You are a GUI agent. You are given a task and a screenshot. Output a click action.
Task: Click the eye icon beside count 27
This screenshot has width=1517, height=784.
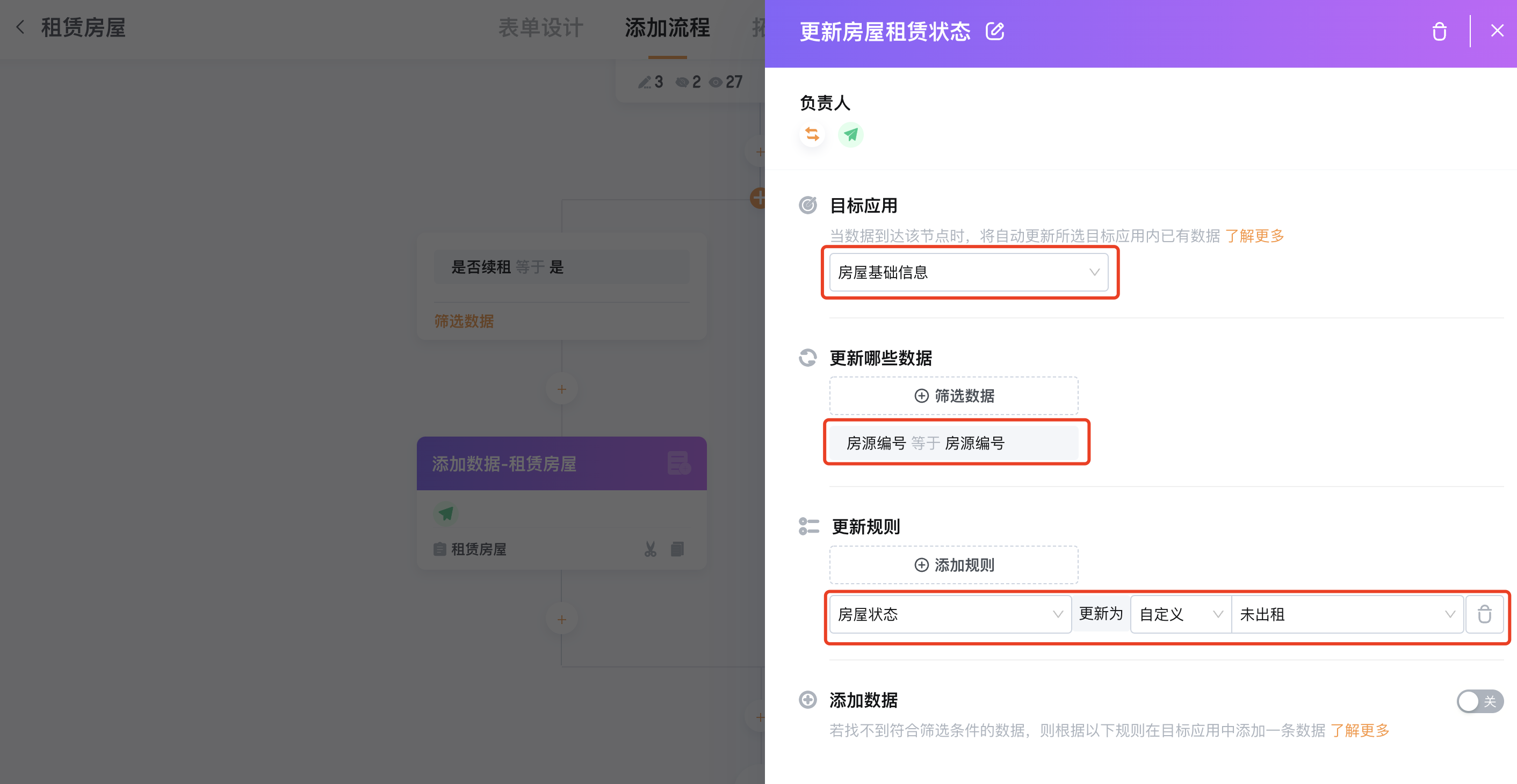716,82
